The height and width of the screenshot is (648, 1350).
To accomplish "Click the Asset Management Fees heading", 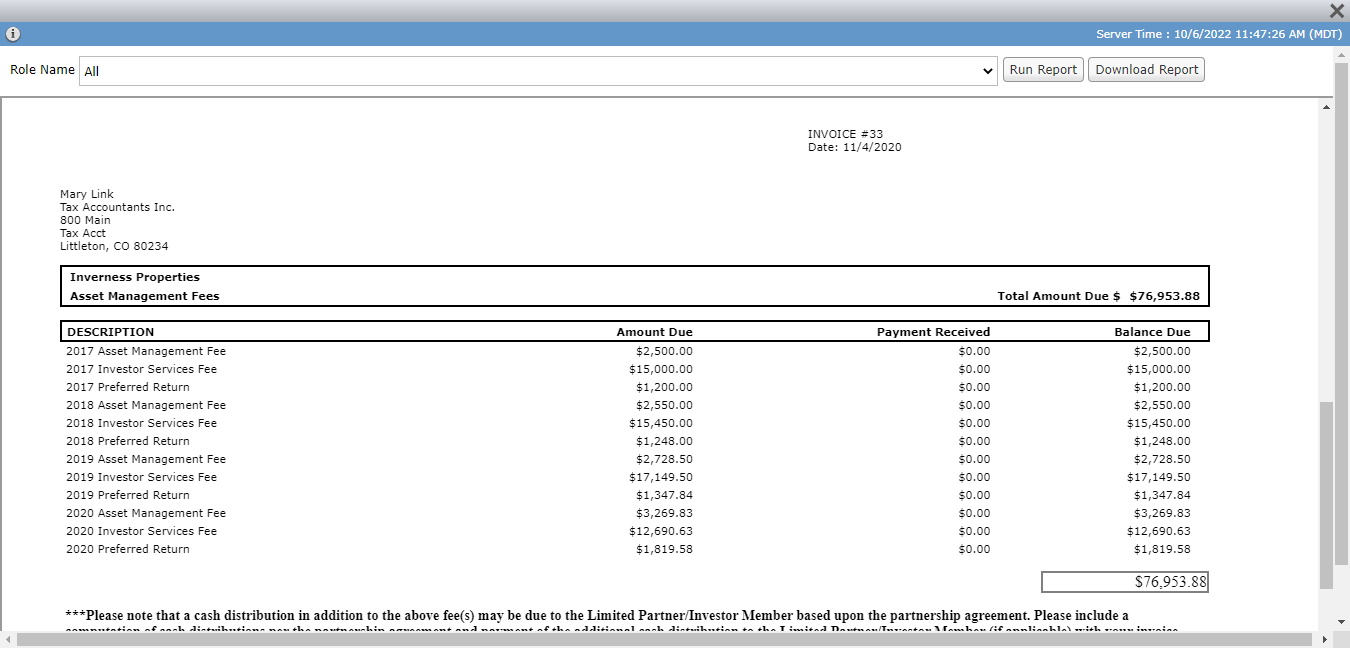I will click(145, 296).
